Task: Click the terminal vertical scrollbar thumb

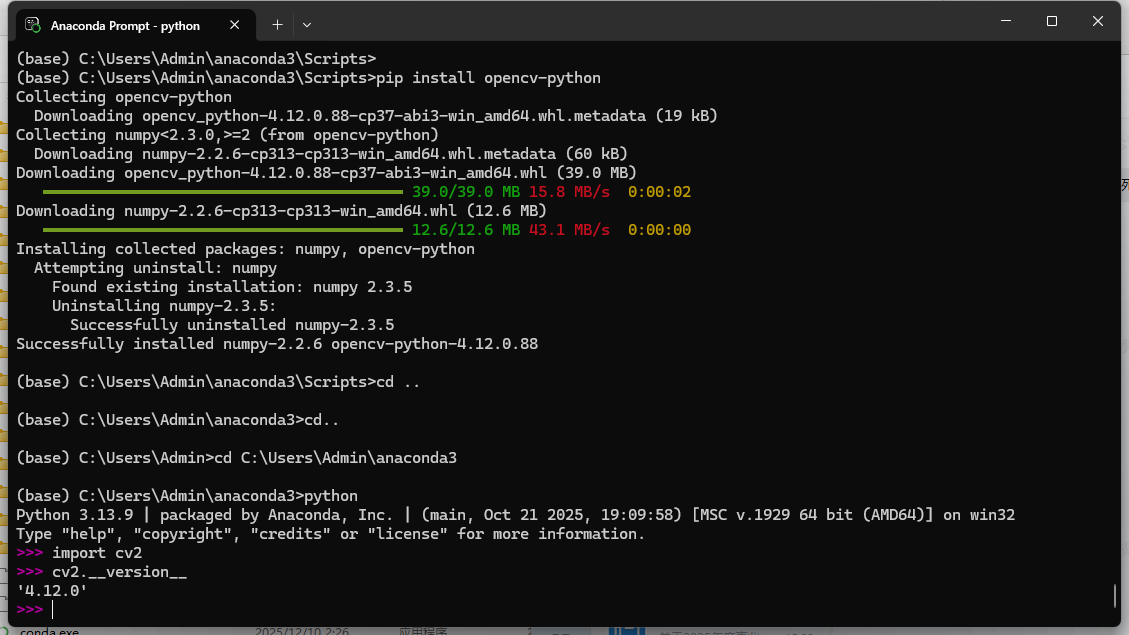Action: pos(1115,595)
